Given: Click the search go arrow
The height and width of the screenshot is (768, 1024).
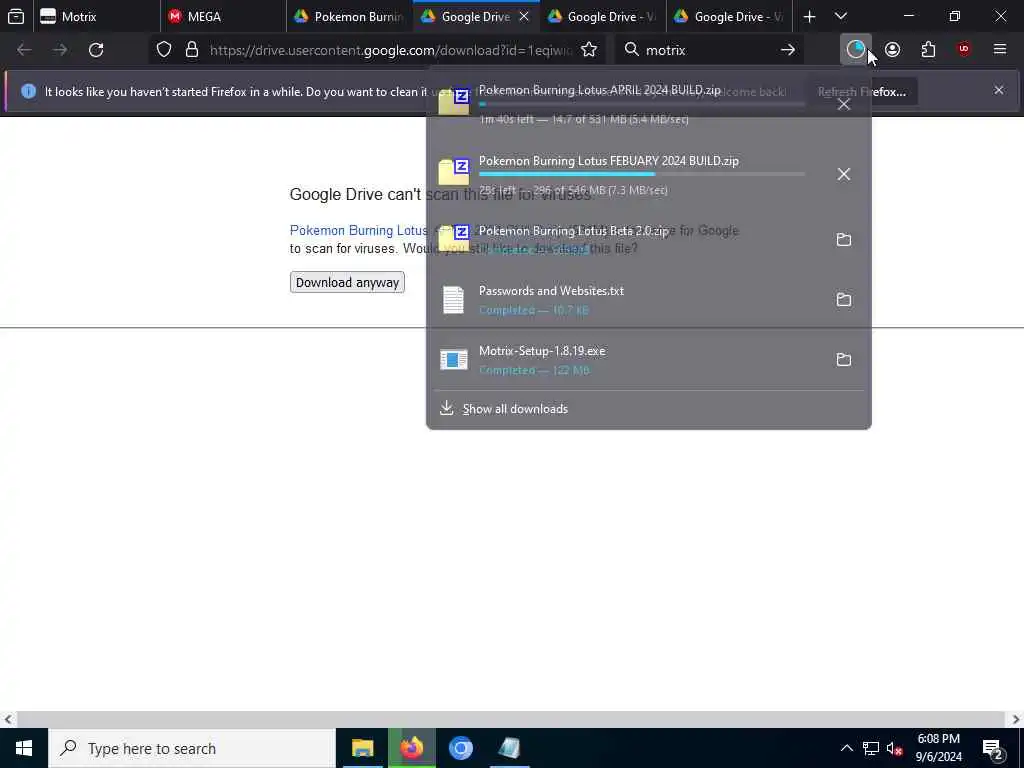Looking at the screenshot, I should tap(788, 50).
